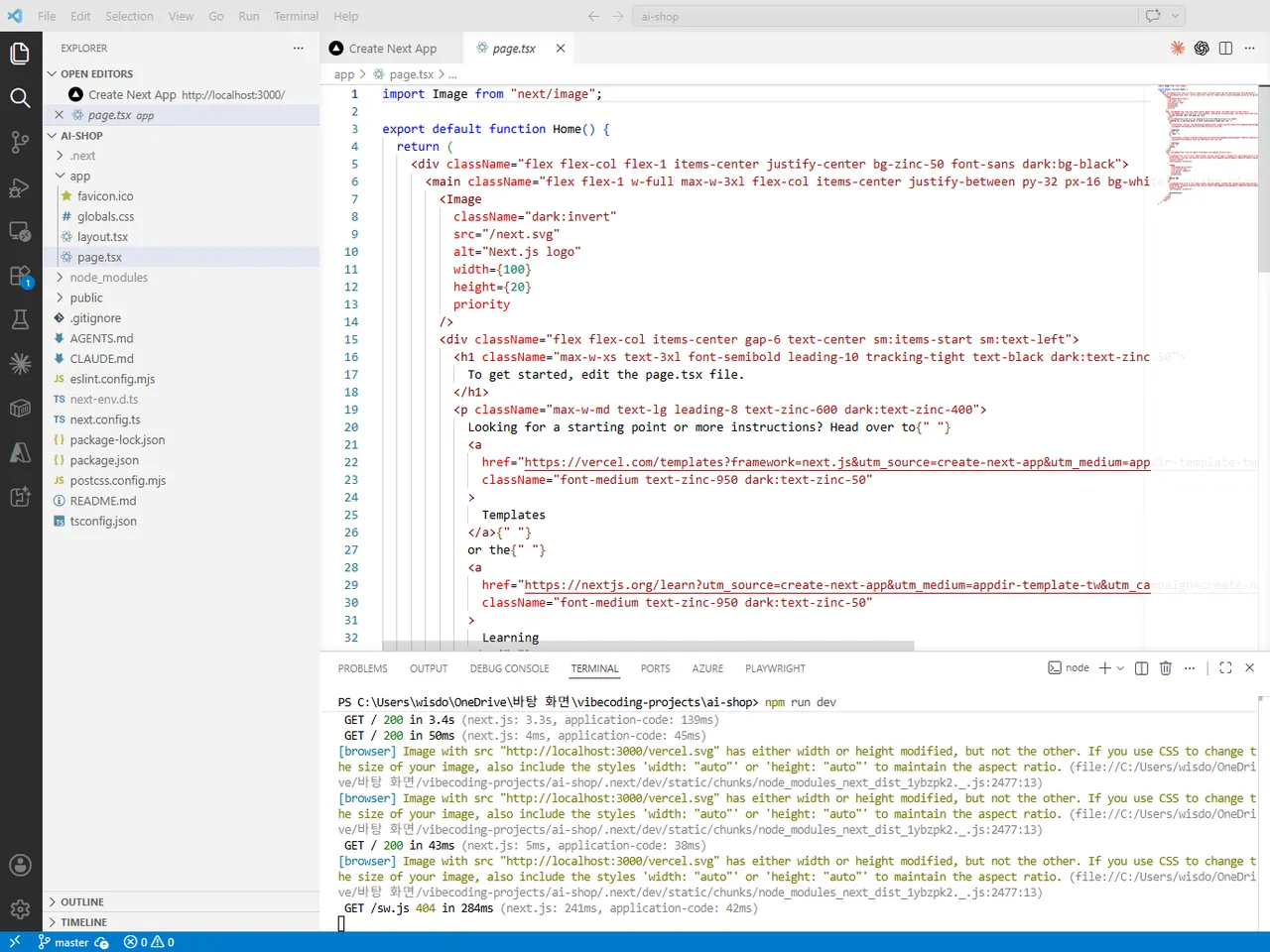Open the Selection menu
This screenshot has height=952, width=1270.
pyautogui.click(x=129, y=16)
